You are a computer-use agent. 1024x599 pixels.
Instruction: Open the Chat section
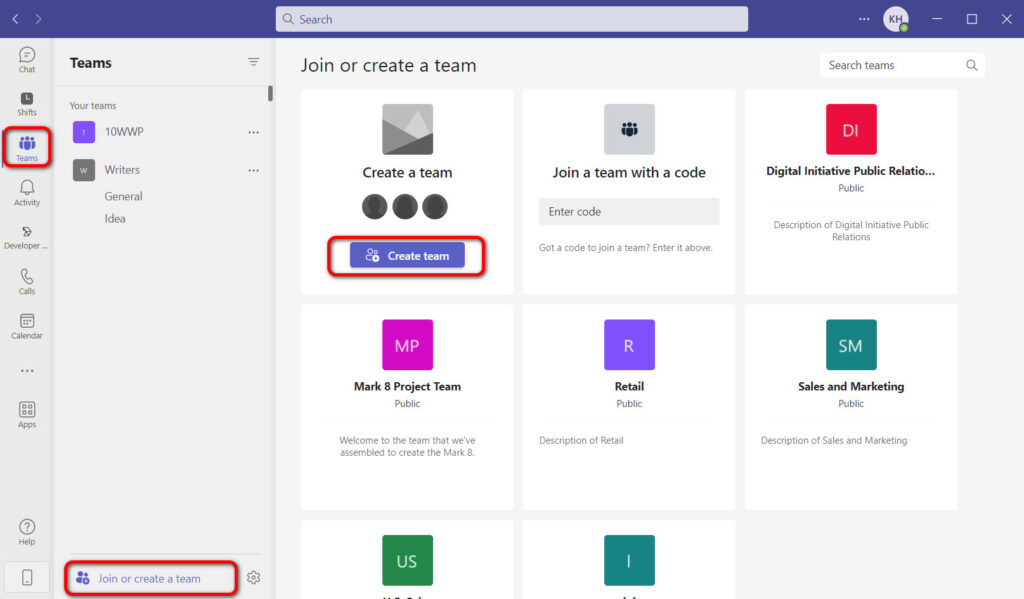click(26, 60)
